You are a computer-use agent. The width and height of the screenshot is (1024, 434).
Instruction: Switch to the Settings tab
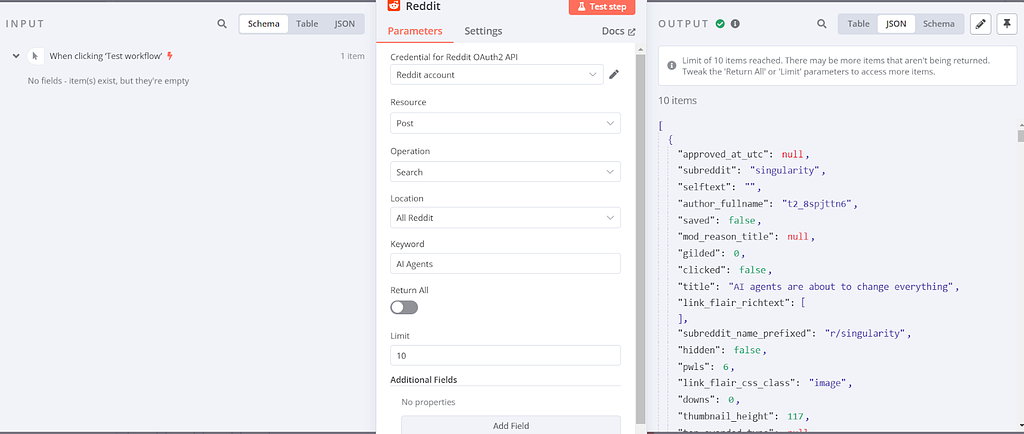click(483, 32)
